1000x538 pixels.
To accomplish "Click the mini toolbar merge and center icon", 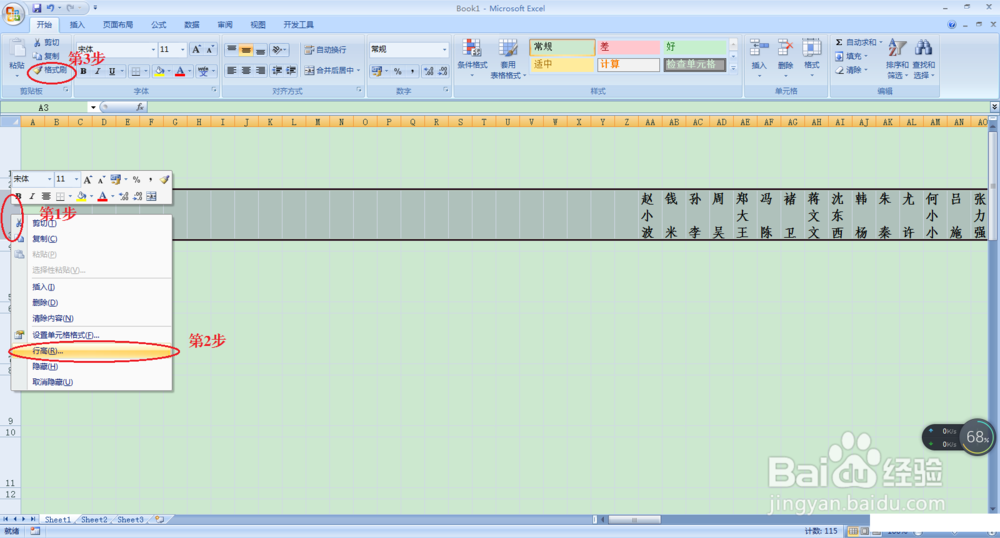I will tap(151, 196).
